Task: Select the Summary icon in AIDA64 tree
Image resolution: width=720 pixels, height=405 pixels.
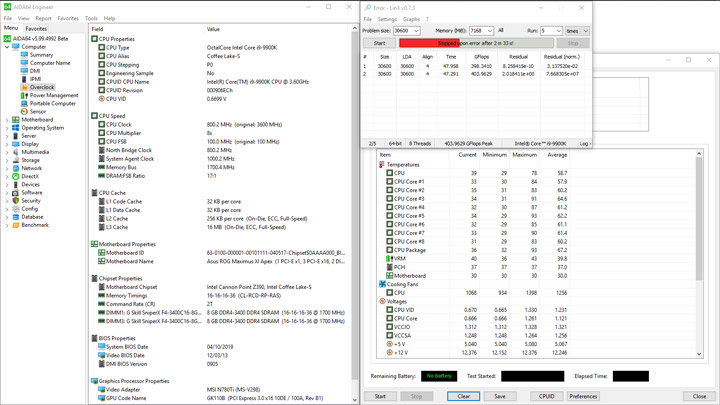Action: pyautogui.click(x=24, y=55)
